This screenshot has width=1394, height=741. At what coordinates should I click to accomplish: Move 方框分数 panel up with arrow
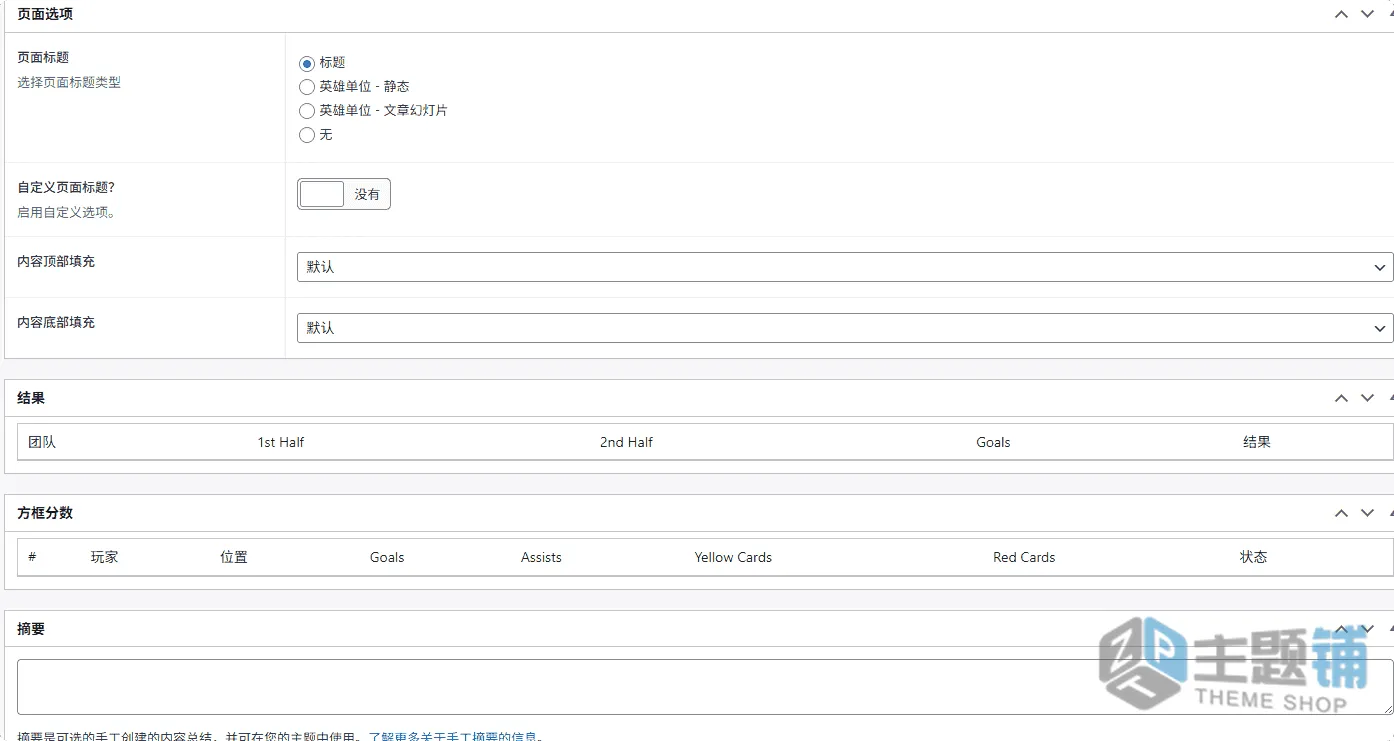click(x=1341, y=513)
